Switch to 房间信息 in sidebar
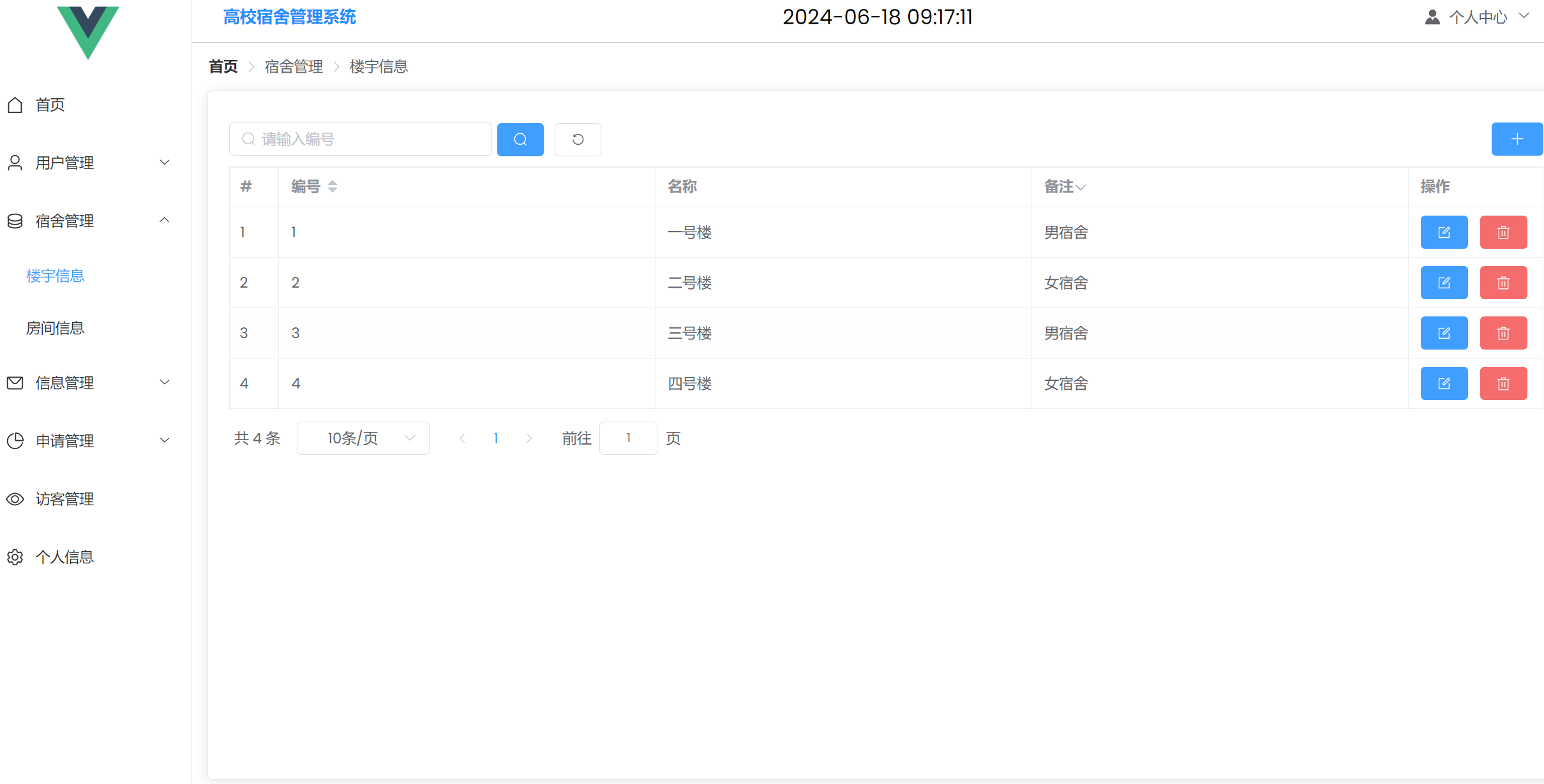 55,328
